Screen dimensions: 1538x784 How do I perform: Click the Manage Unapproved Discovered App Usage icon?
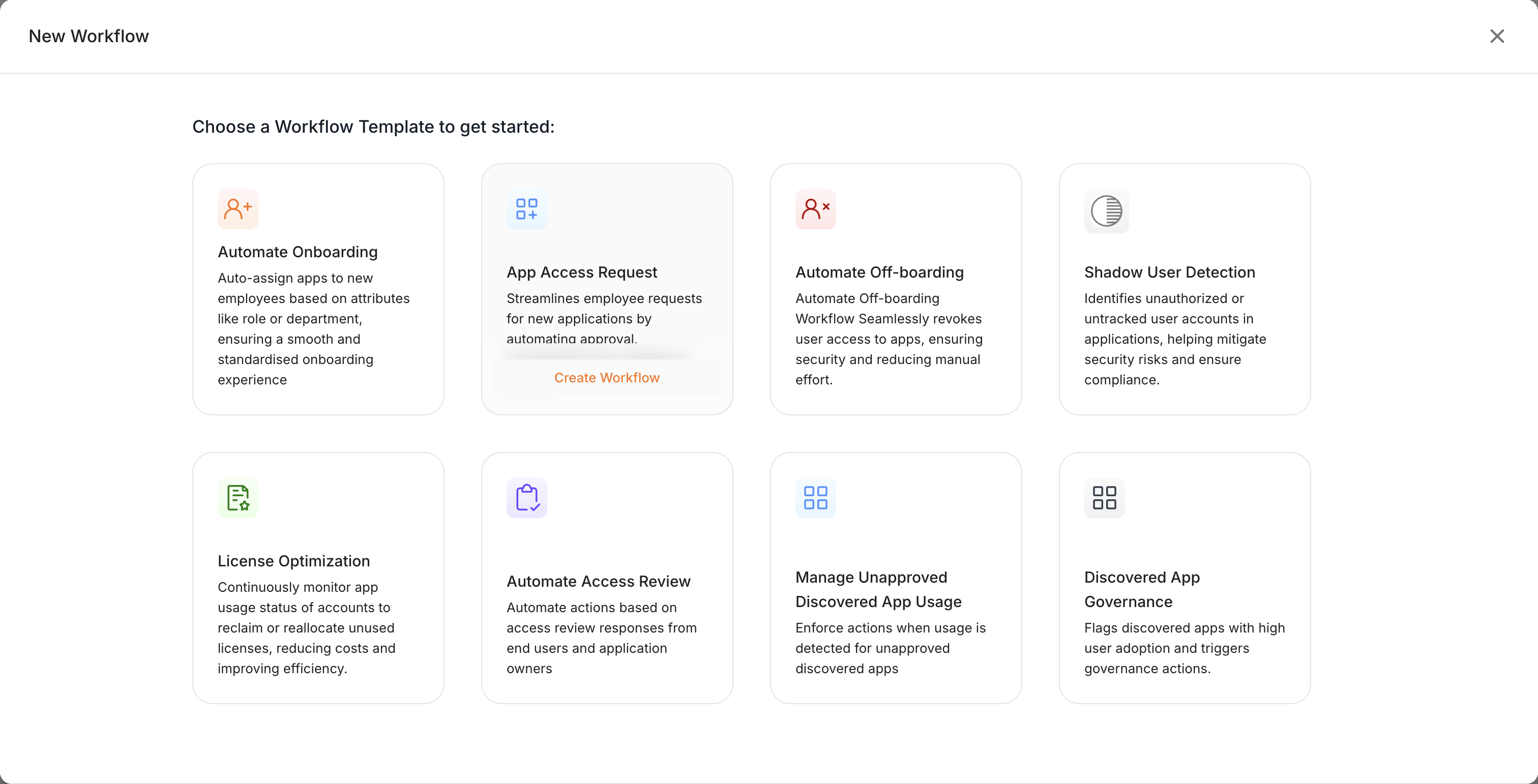[816, 498]
